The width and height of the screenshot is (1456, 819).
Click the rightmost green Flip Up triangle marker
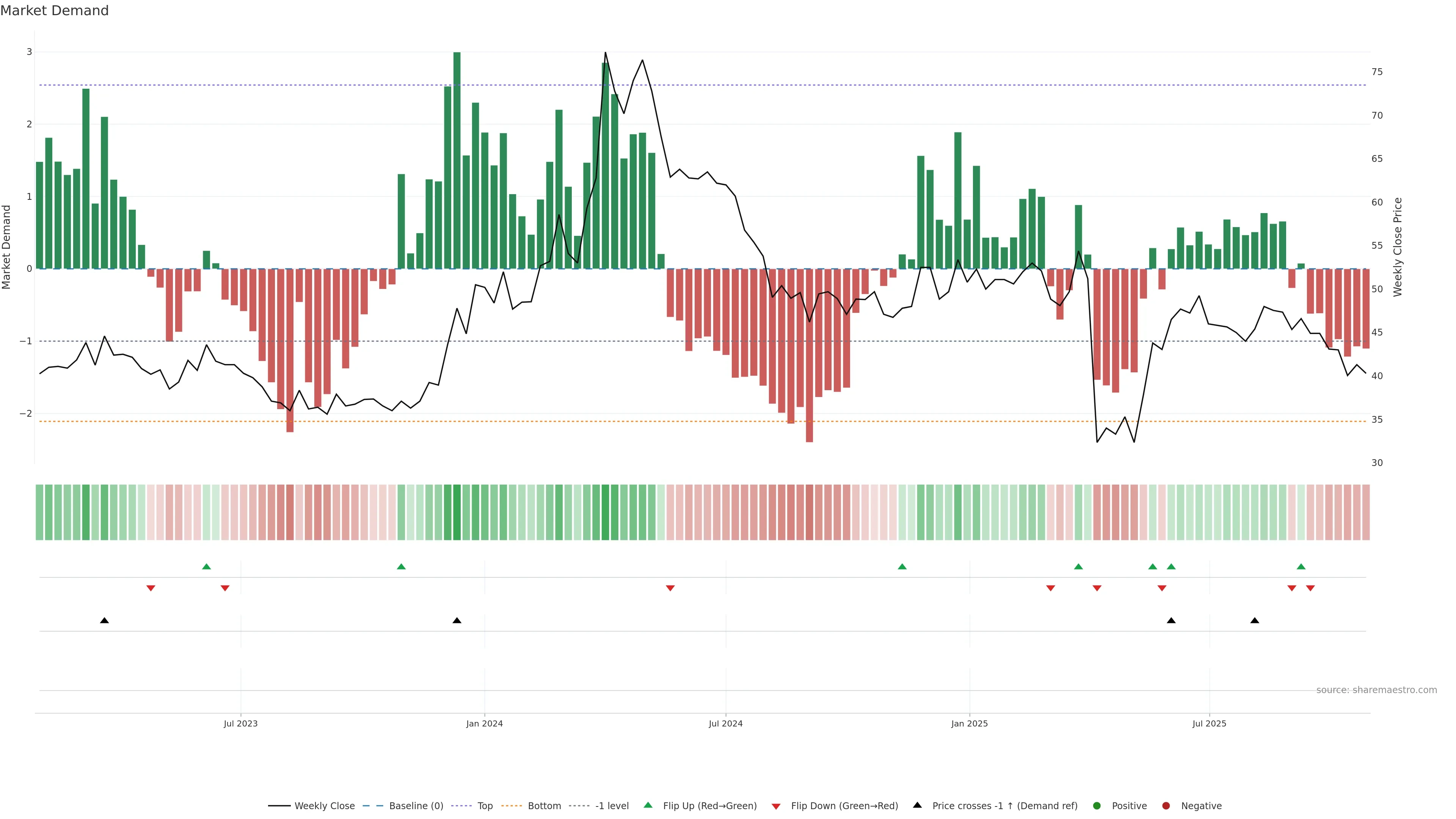(x=1301, y=566)
